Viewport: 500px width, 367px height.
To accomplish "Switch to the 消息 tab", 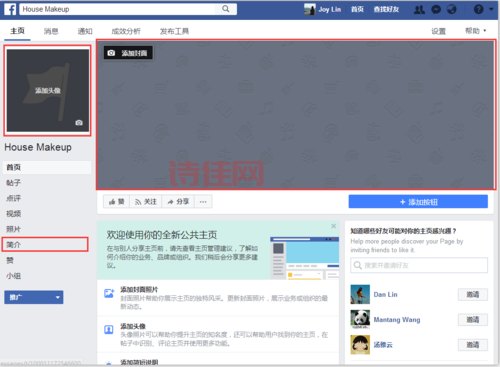I will coord(51,31).
